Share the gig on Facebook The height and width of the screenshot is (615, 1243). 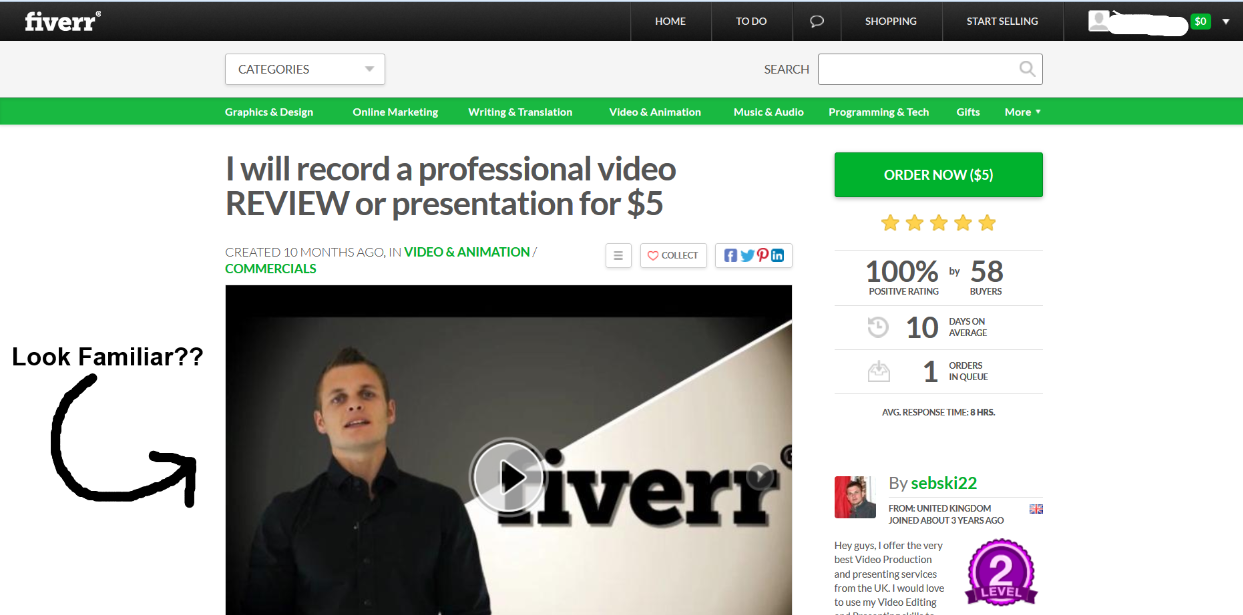731,255
